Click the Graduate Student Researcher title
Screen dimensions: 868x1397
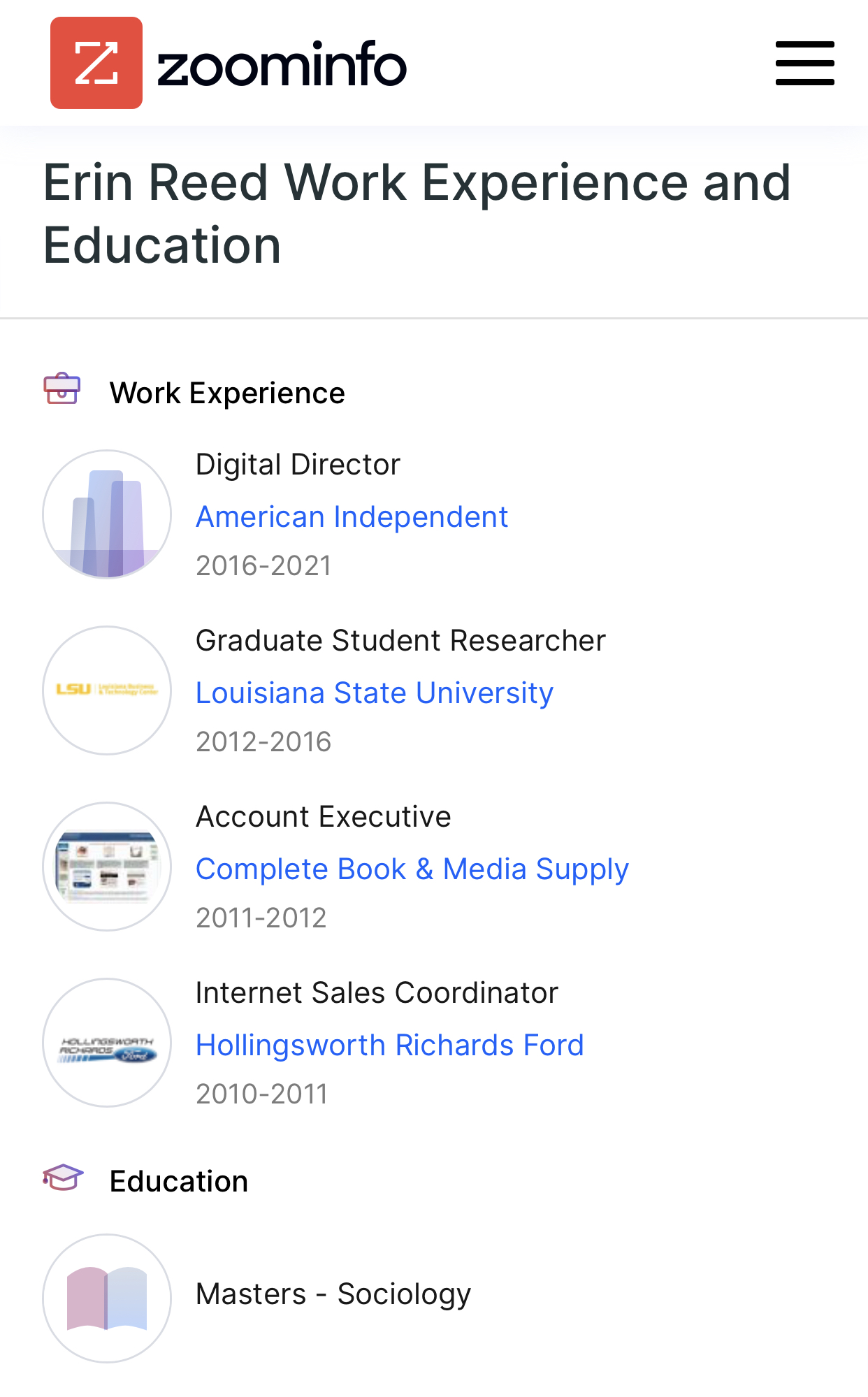pyautogui.click(x=400, y=641)
